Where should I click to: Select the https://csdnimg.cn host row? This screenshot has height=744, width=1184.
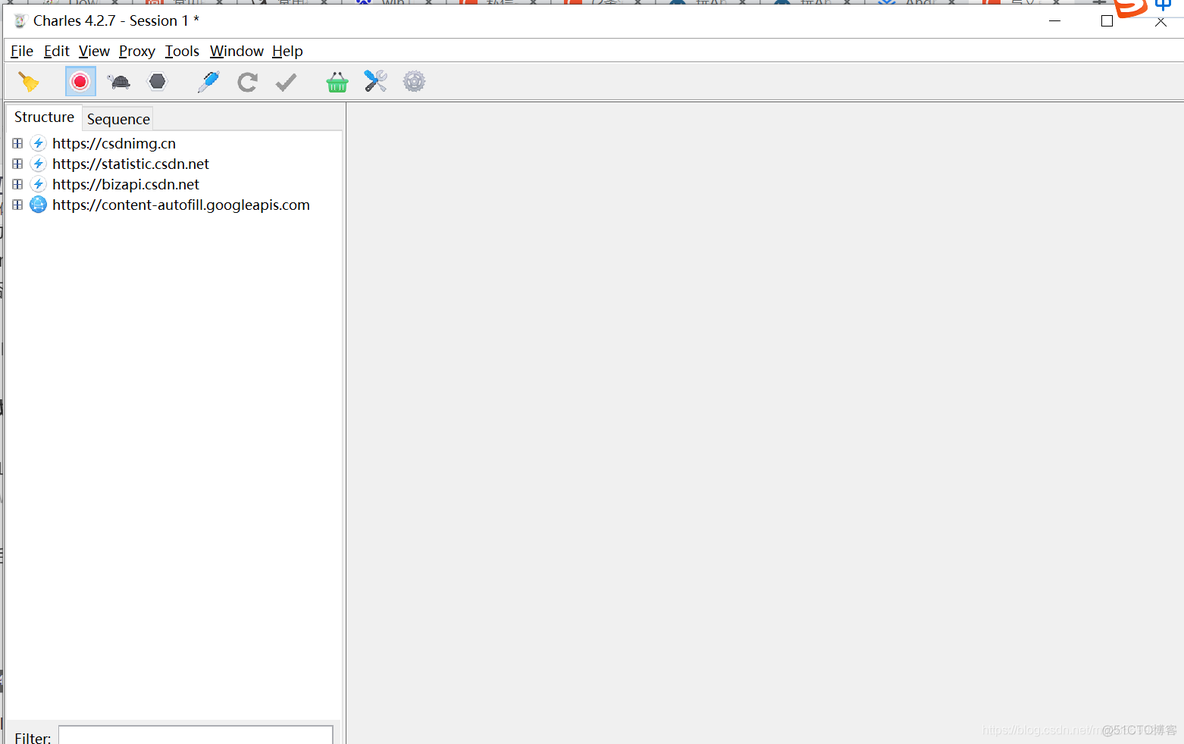pyautogui.click(x=114, y=143)
